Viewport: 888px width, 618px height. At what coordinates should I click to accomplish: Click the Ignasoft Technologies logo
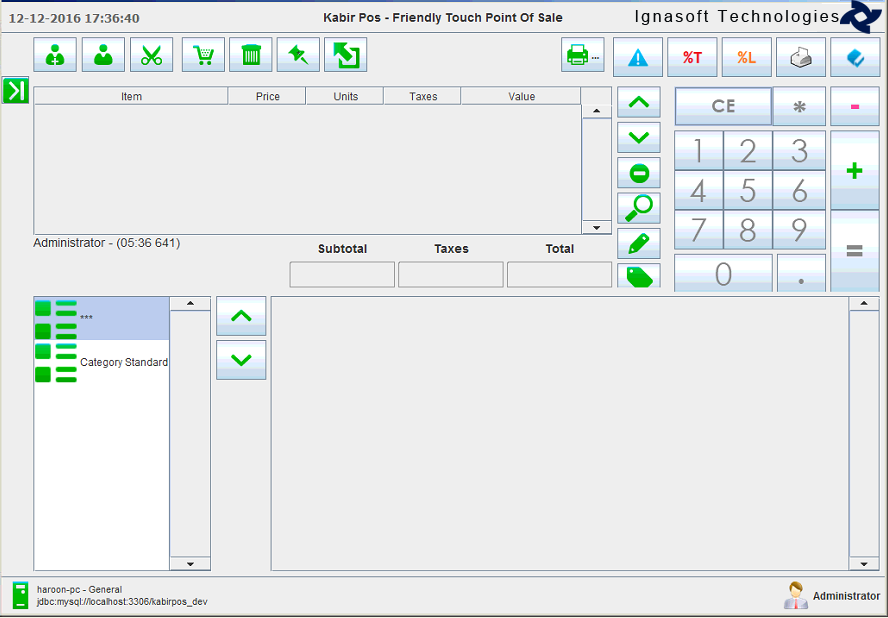pyautogui.click(x=860, y=17)
